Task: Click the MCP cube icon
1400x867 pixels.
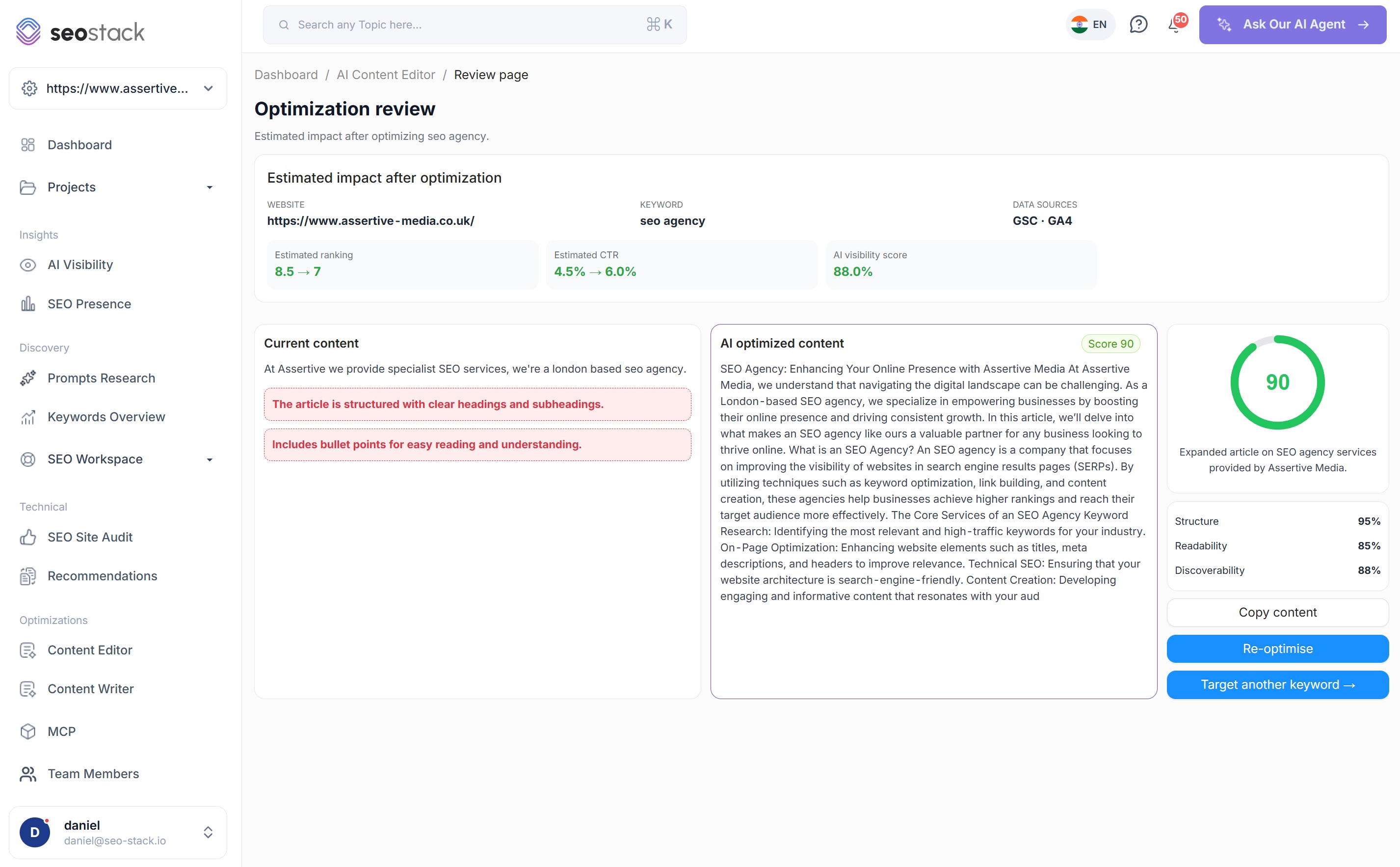Action: (27, 731)
